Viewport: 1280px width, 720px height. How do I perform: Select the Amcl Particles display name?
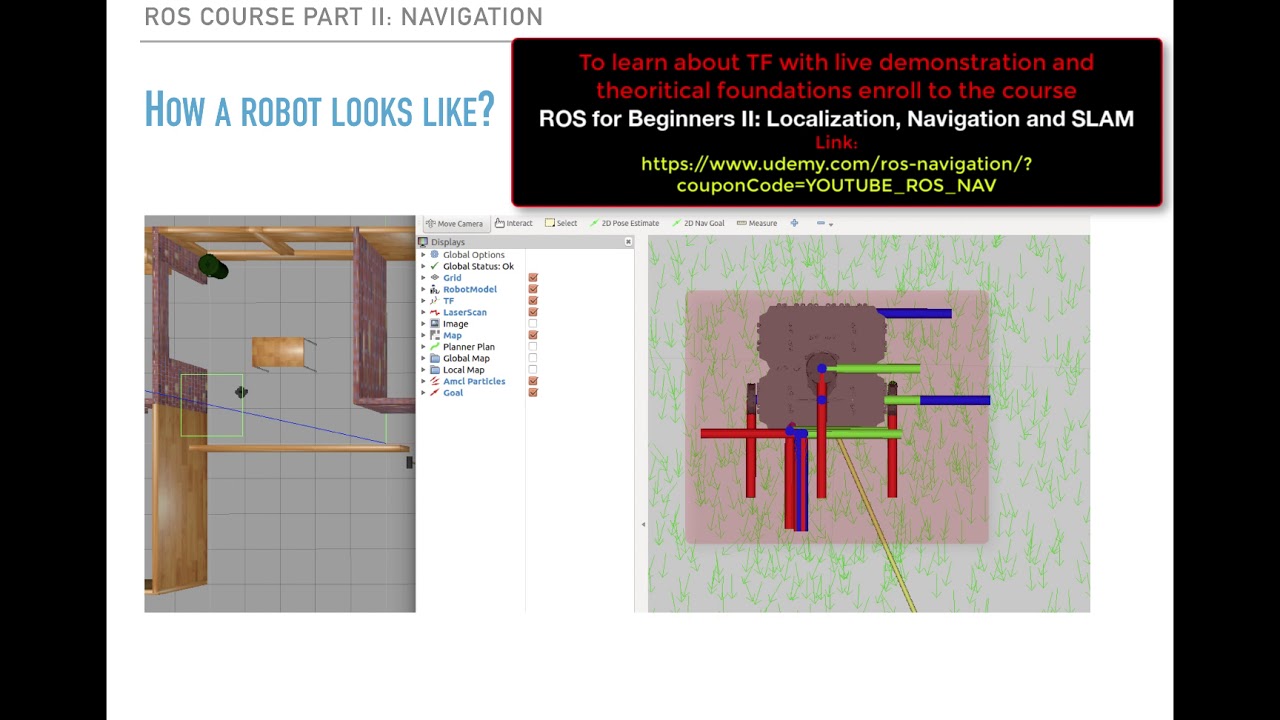(x=474, y=381)
